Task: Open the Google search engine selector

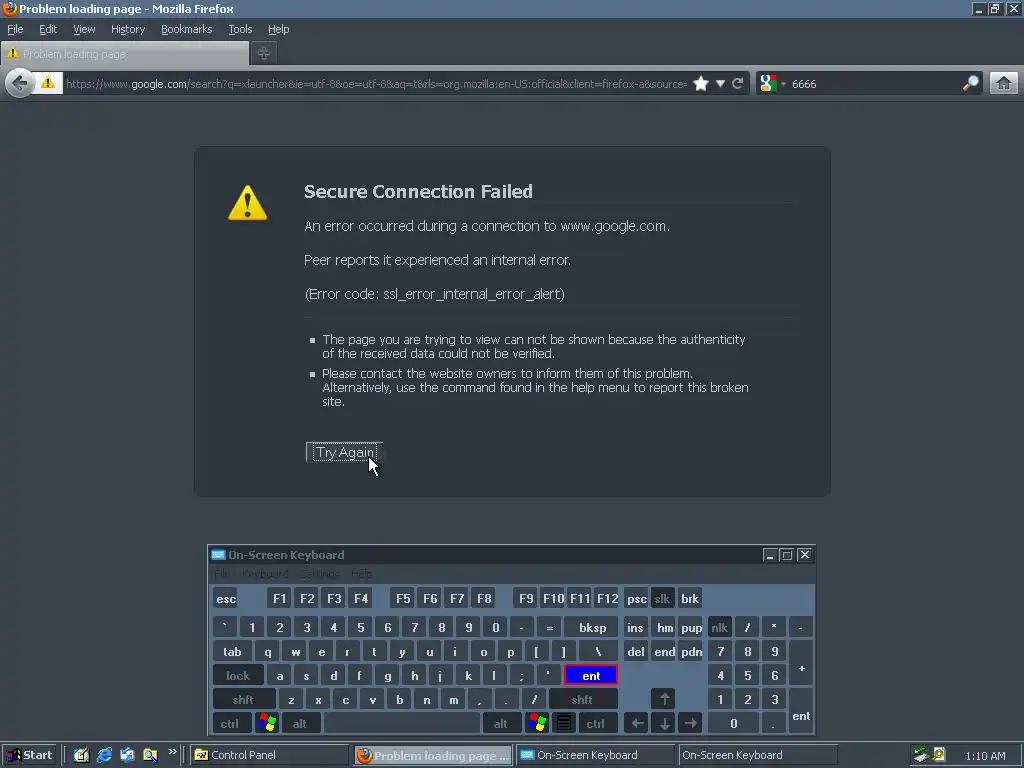Action: click(x=771, y=84)
